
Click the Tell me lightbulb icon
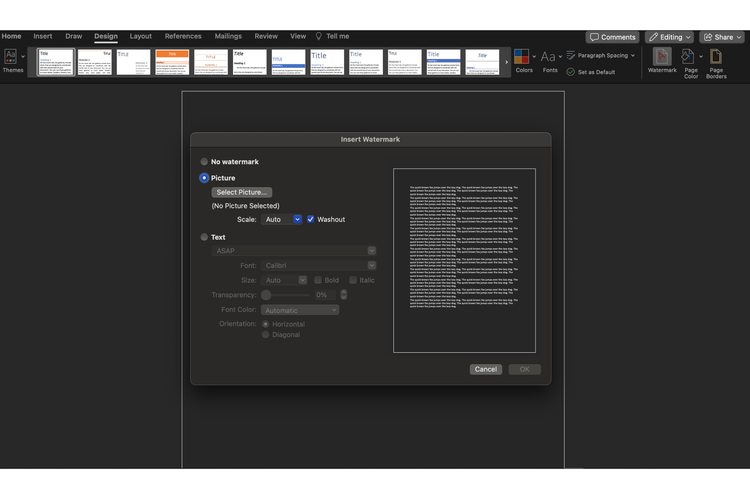[x=319, y=36]
